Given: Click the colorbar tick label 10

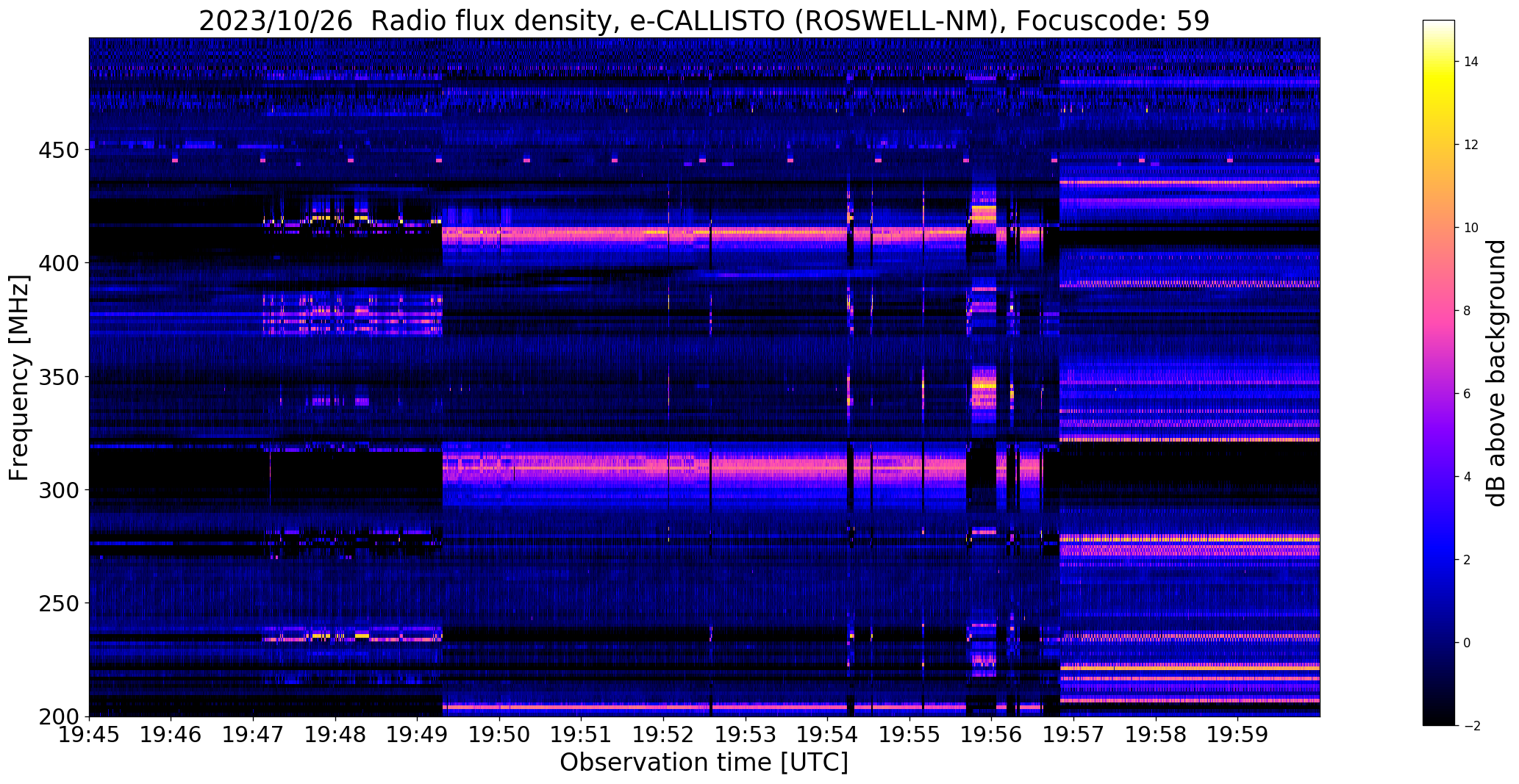Looking at the screenshot, I should tap(1471, 228).
